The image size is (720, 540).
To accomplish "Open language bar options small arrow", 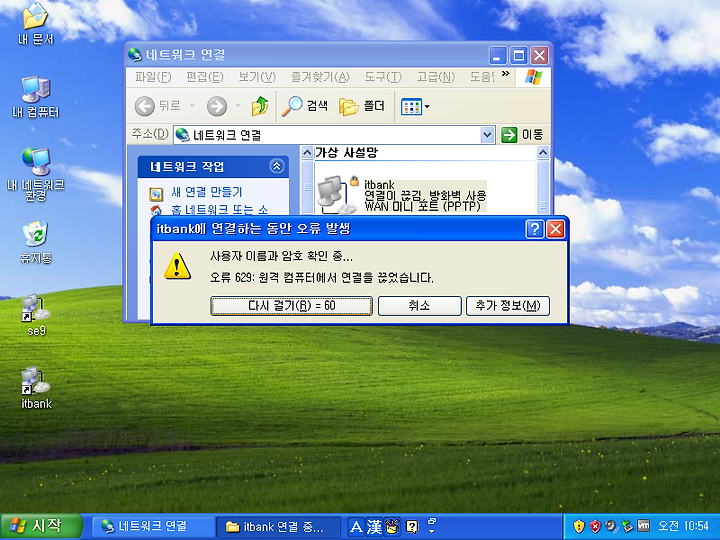I will pos(431,530).
